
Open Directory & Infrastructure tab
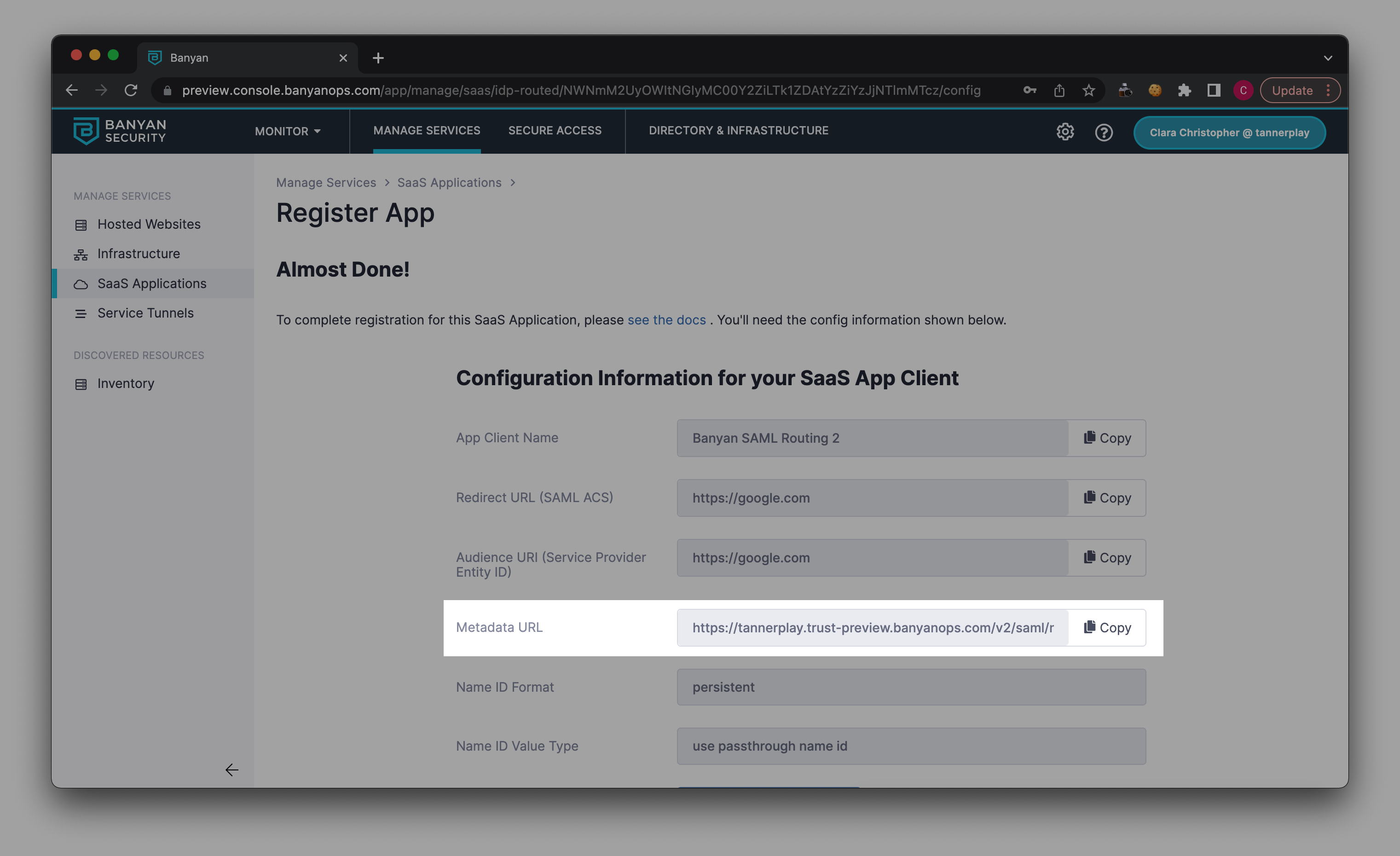click(738, 131)
